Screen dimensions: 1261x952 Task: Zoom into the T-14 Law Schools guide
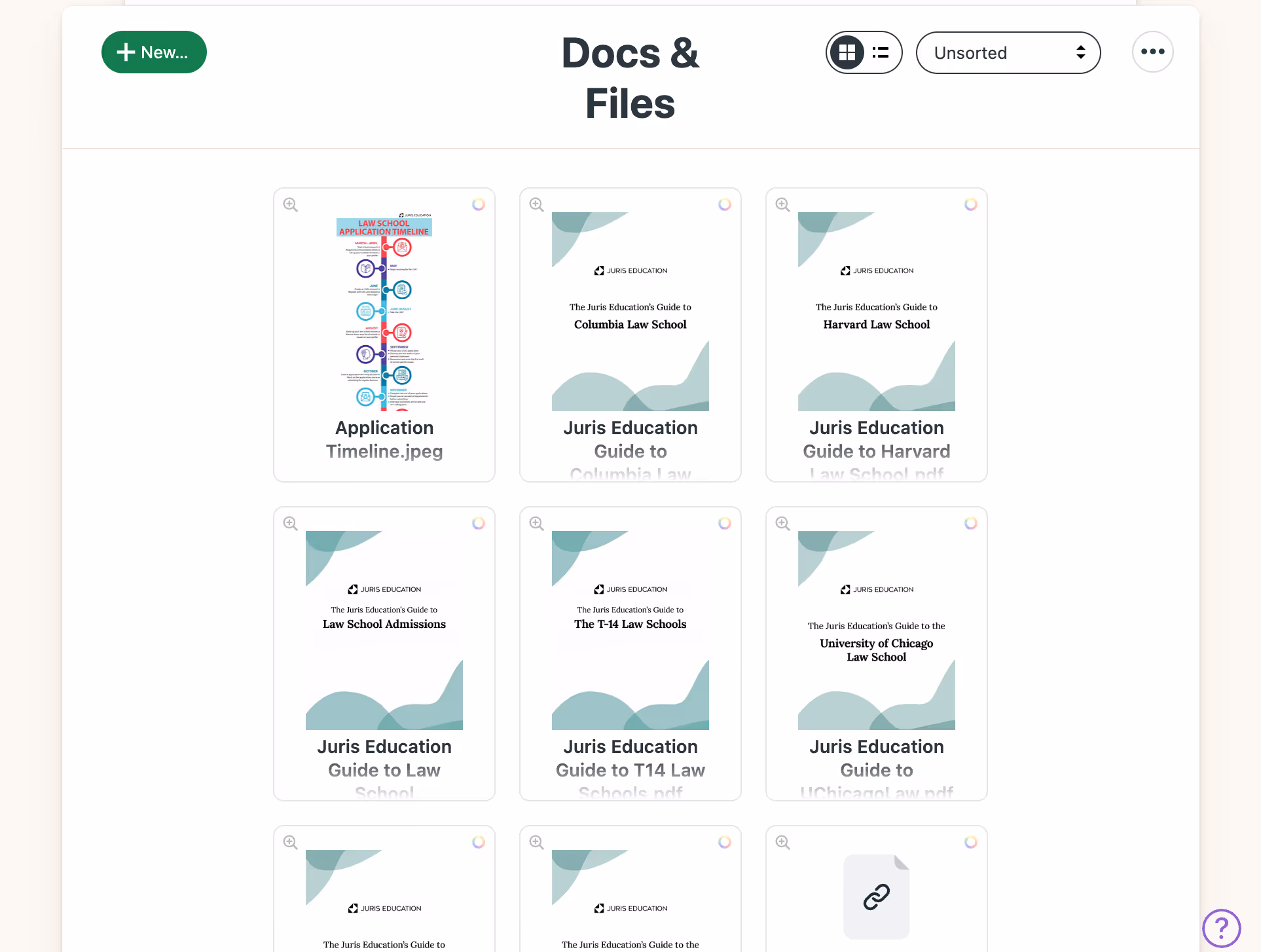click(536, 523)
